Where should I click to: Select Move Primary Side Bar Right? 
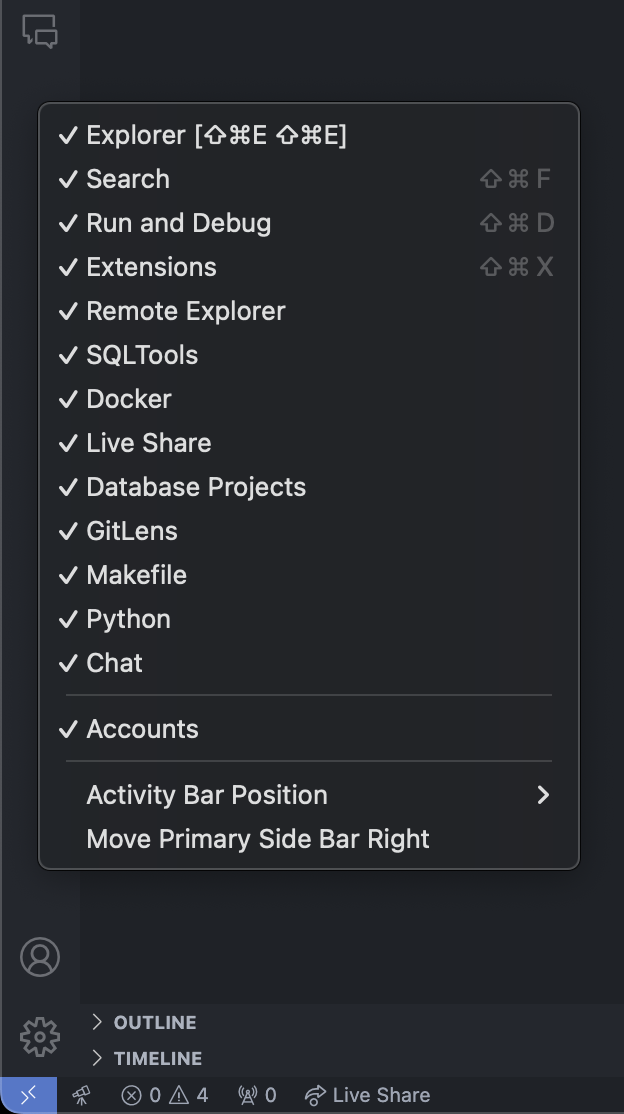click(309, 839)
